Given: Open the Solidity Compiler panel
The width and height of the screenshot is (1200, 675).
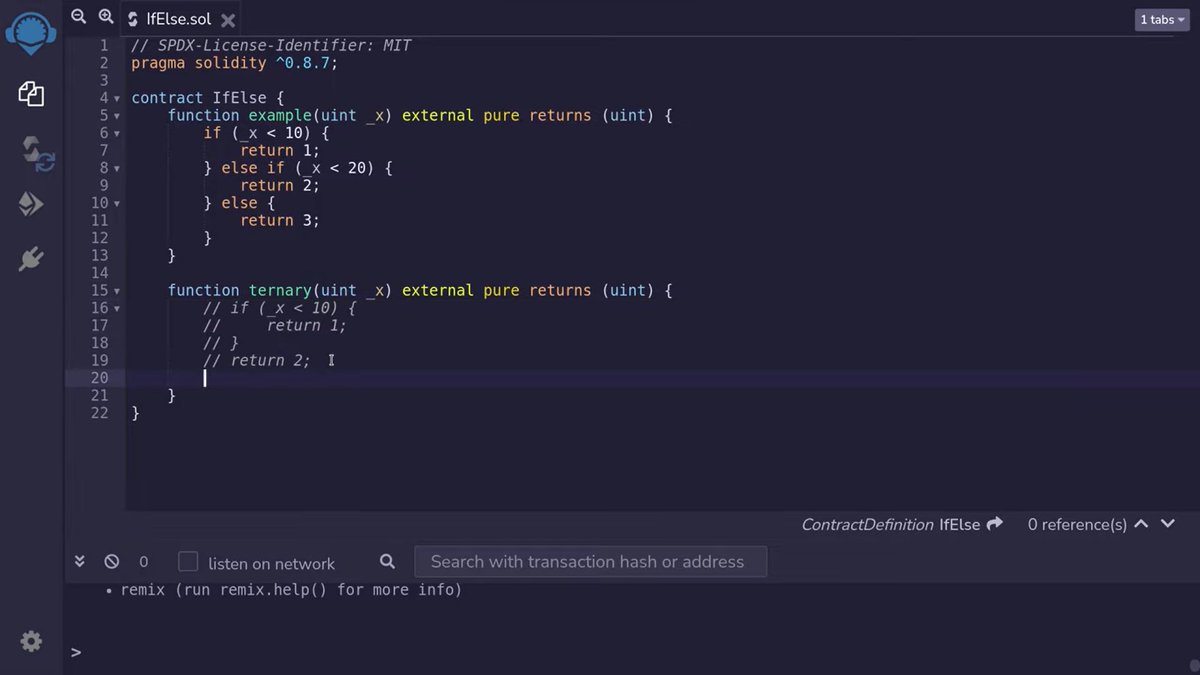Looking at the screenshot, I should [30, 148].
